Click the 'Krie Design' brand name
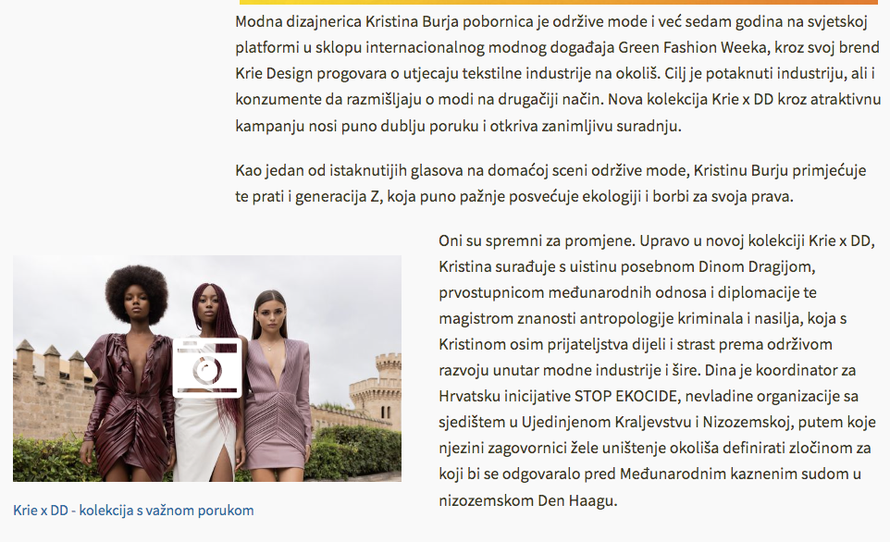Viewport: 890px width, 542px height. 274,73
